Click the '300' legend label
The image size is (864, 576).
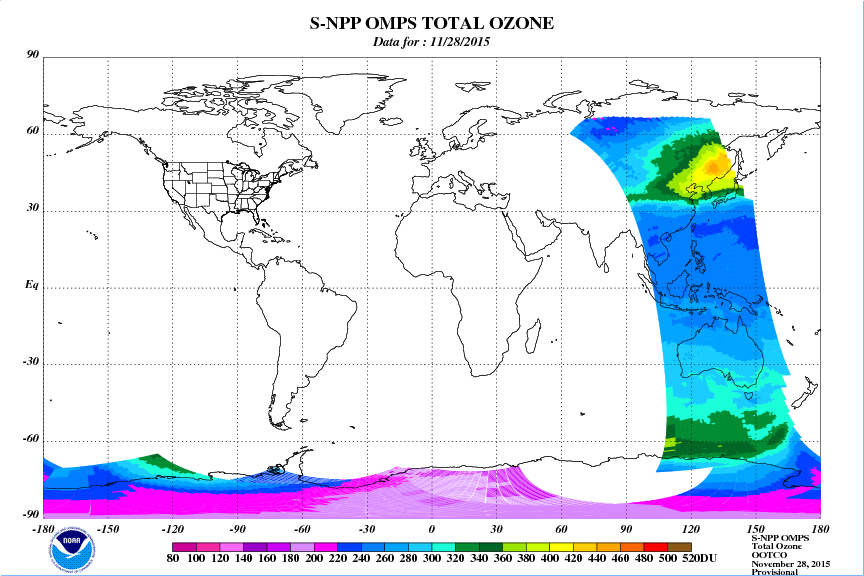431,558
